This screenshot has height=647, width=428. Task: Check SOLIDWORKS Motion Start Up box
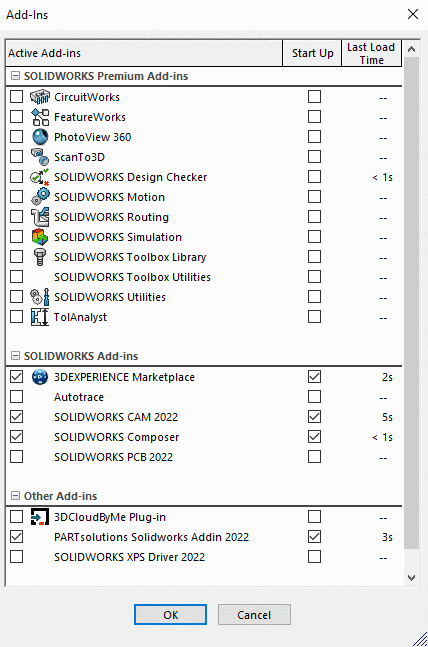(314, 196)
